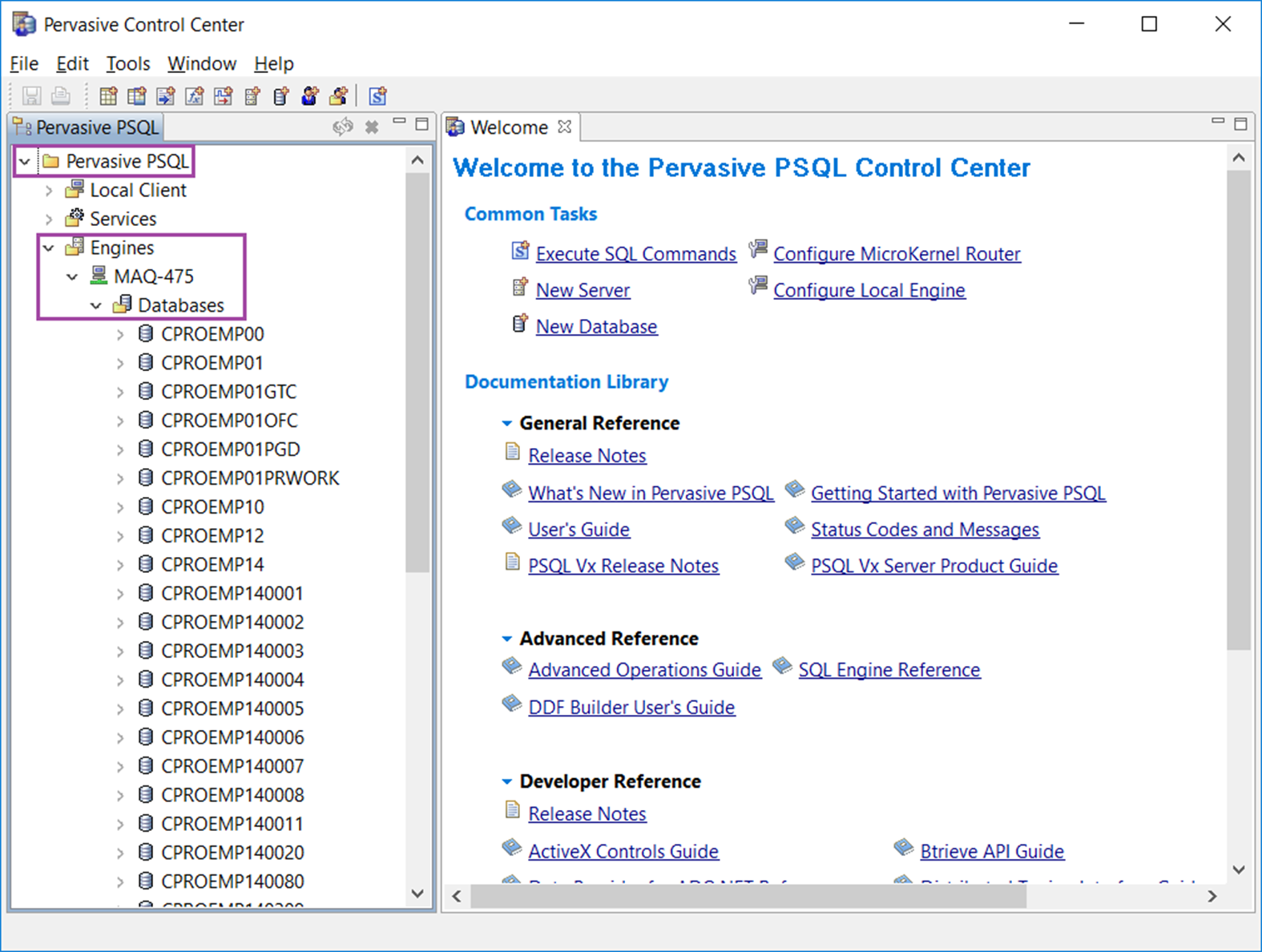Click the New SQL Document toolbar icon

[x=378, y=96]
